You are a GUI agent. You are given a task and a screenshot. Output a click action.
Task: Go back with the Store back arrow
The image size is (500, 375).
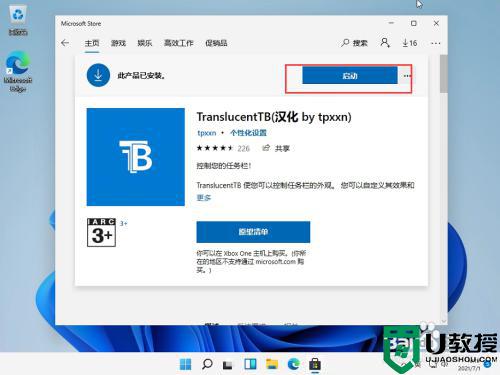[x=65, y=43]
